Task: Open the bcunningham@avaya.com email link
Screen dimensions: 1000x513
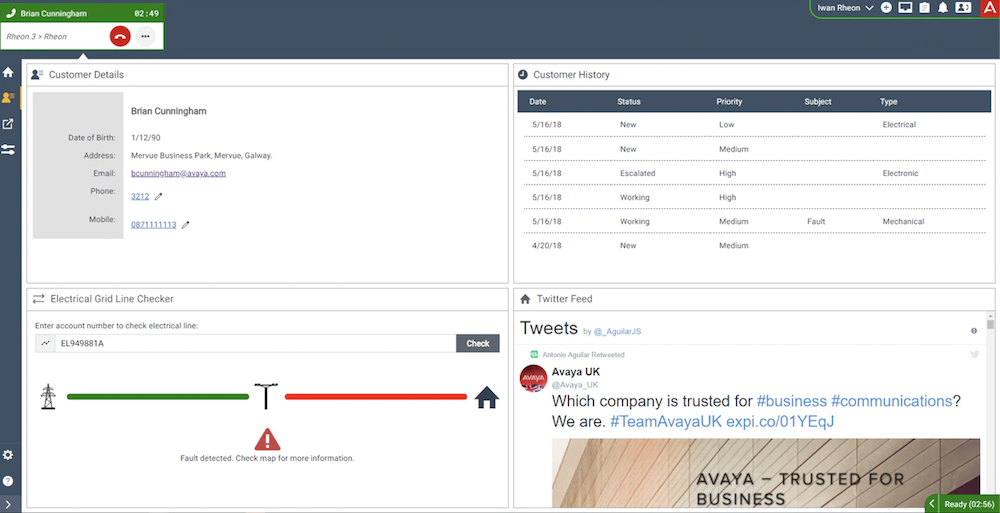Action: 179,173
